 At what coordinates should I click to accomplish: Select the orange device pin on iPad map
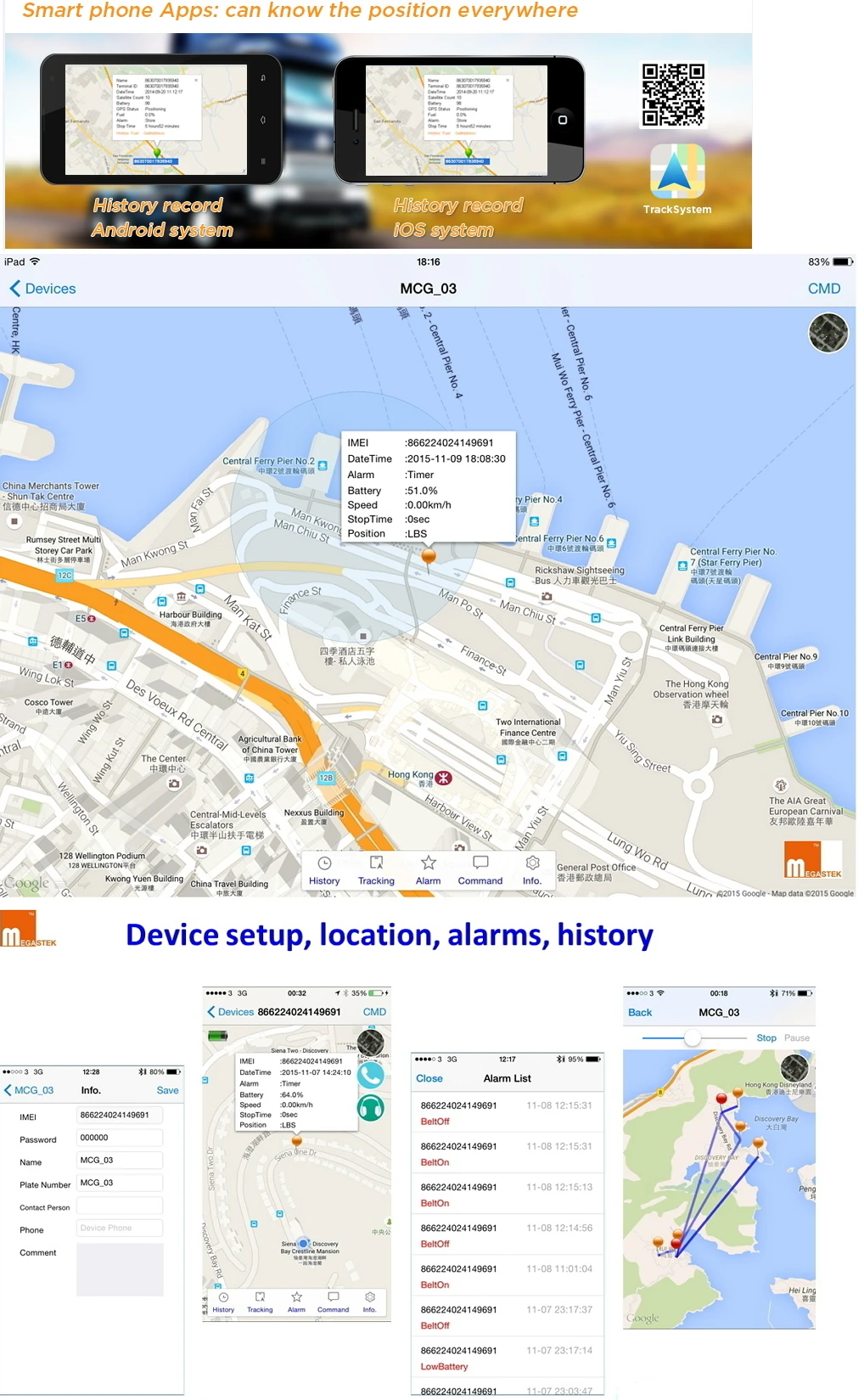tap(429, 557)
